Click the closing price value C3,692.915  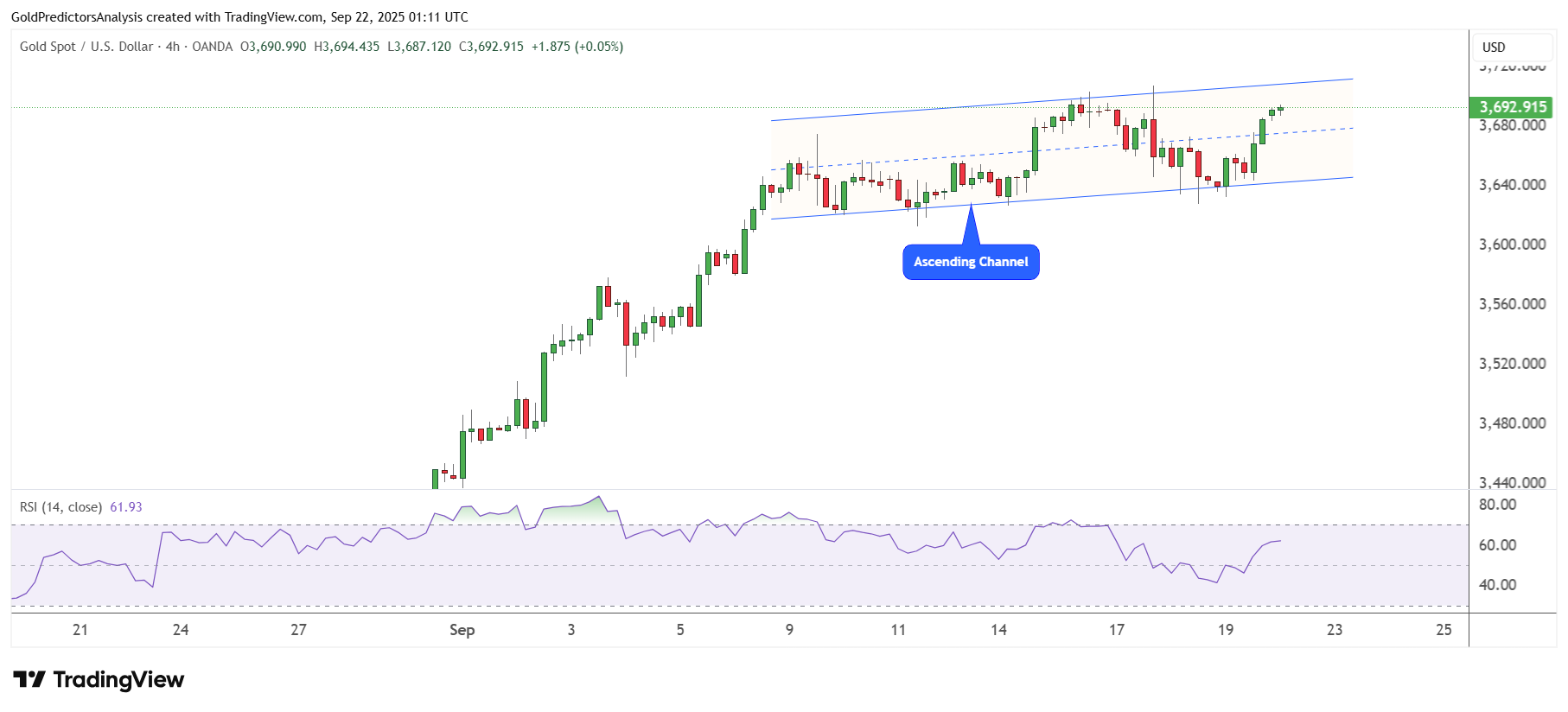[491, 47]
